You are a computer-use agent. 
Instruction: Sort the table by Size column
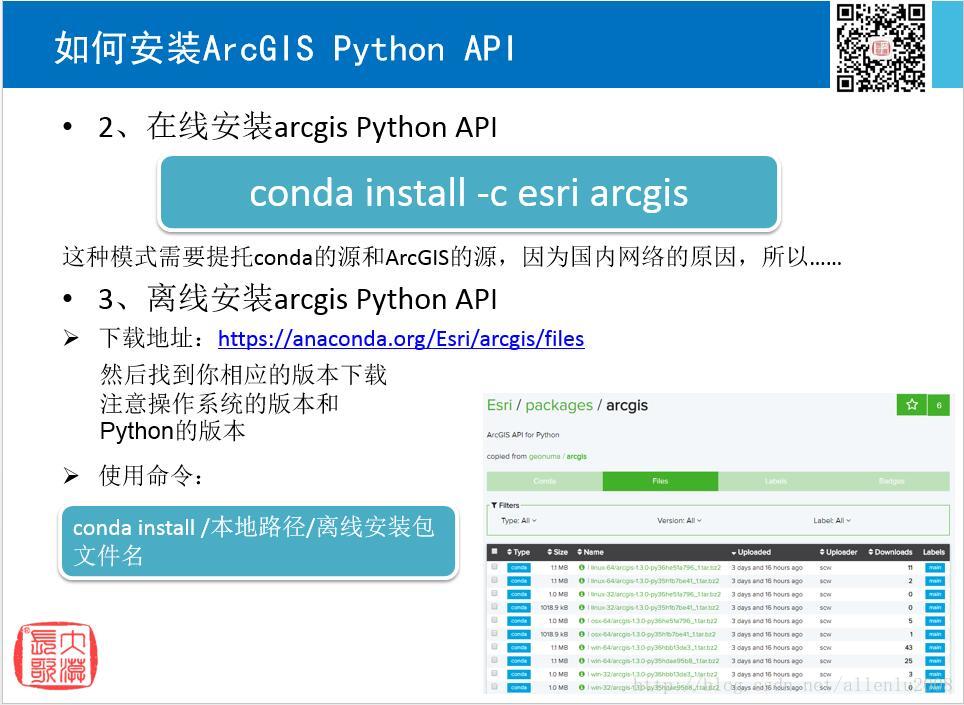tap(558, 552)
